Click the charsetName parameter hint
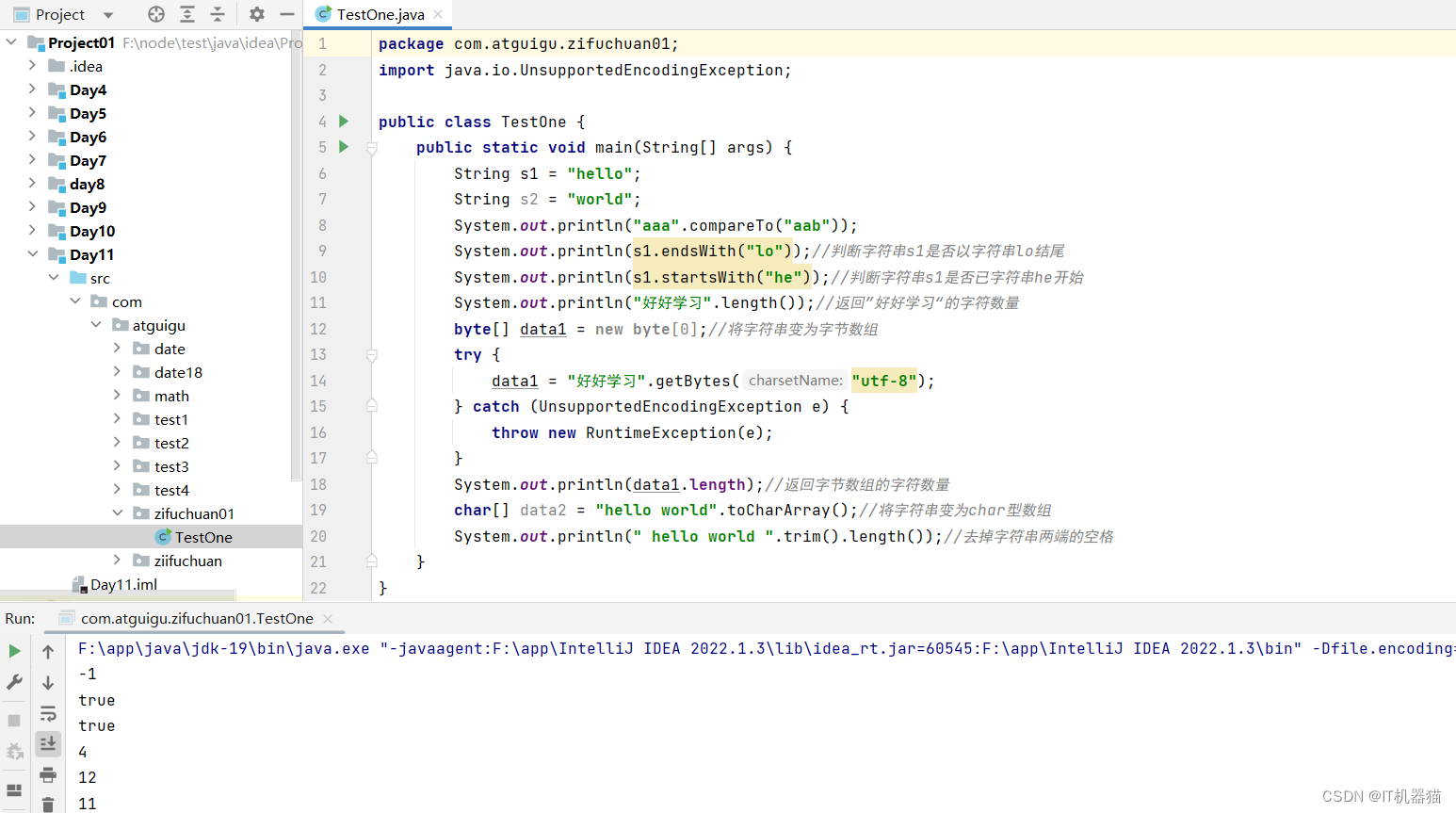Screen dimensions: 1456x813 [795, 381]
